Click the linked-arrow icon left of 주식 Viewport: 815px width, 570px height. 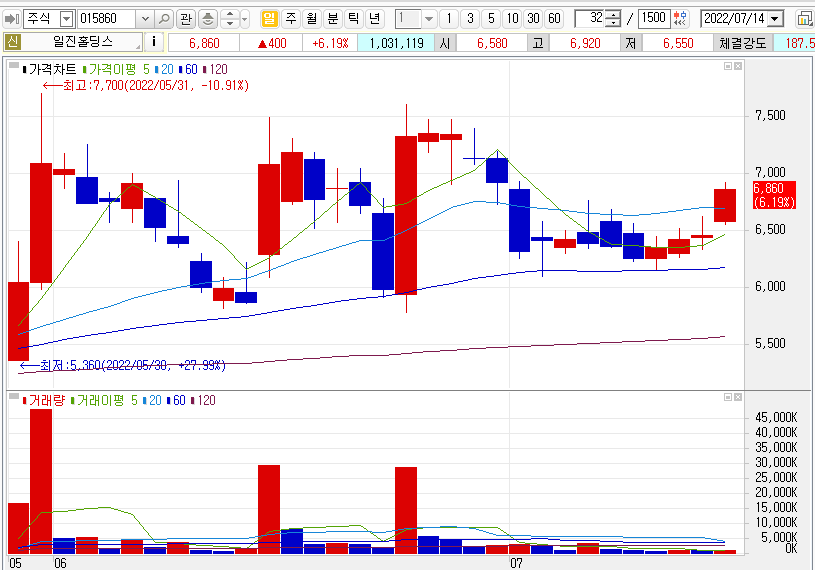click(11, 19)
